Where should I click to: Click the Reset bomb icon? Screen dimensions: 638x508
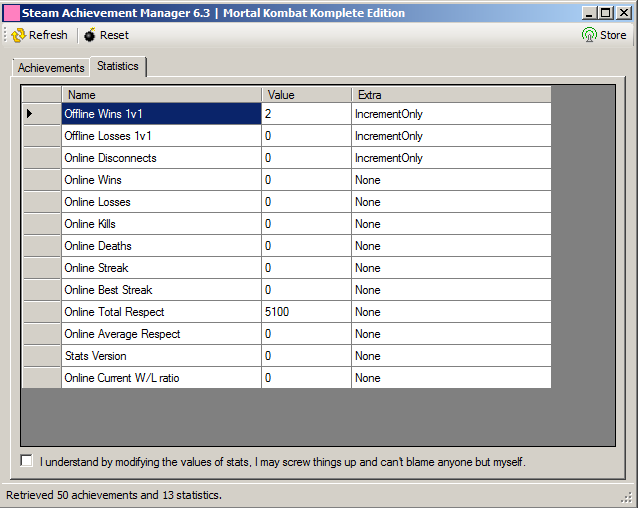[x=90, y=35]
